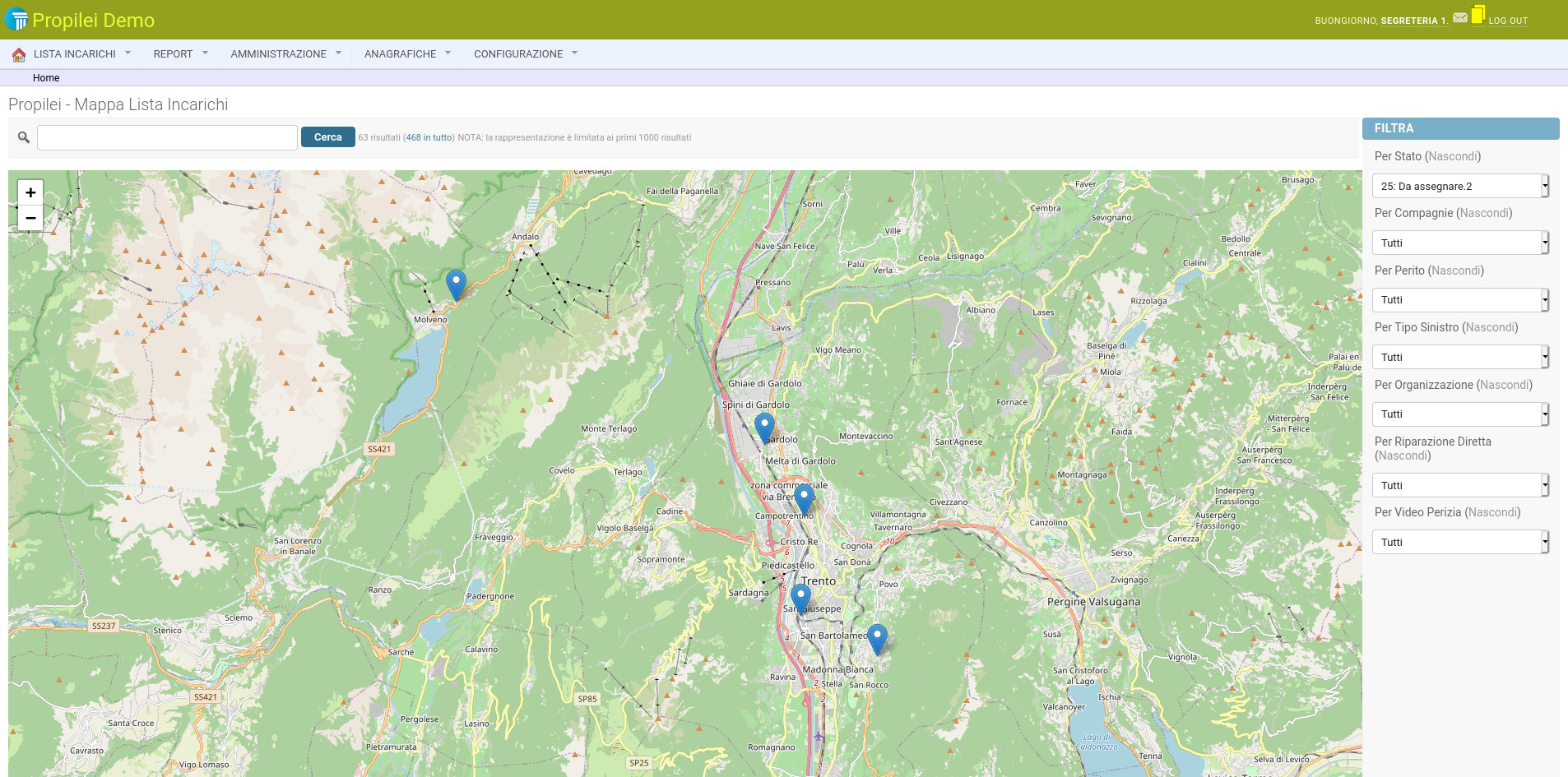Hide the Per Perito filter via Nascondi
The height and width of the screenshot is (777, 1568).
click(x=1456, y=271)
